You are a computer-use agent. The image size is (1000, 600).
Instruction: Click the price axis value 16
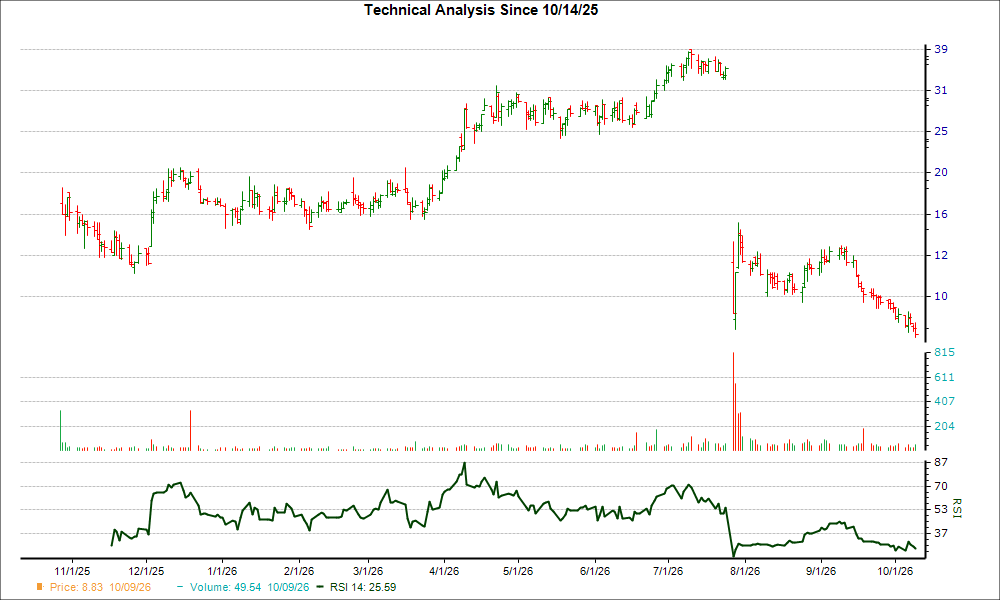coord(941,214)
